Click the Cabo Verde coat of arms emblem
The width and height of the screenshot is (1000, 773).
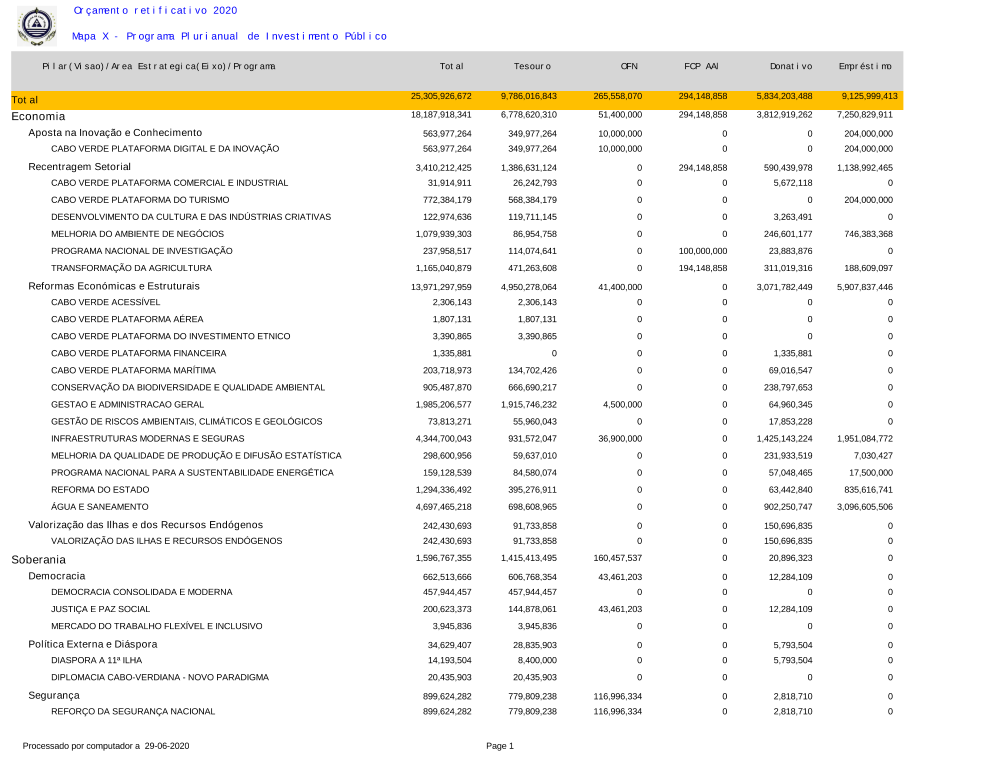coord(37,25)
